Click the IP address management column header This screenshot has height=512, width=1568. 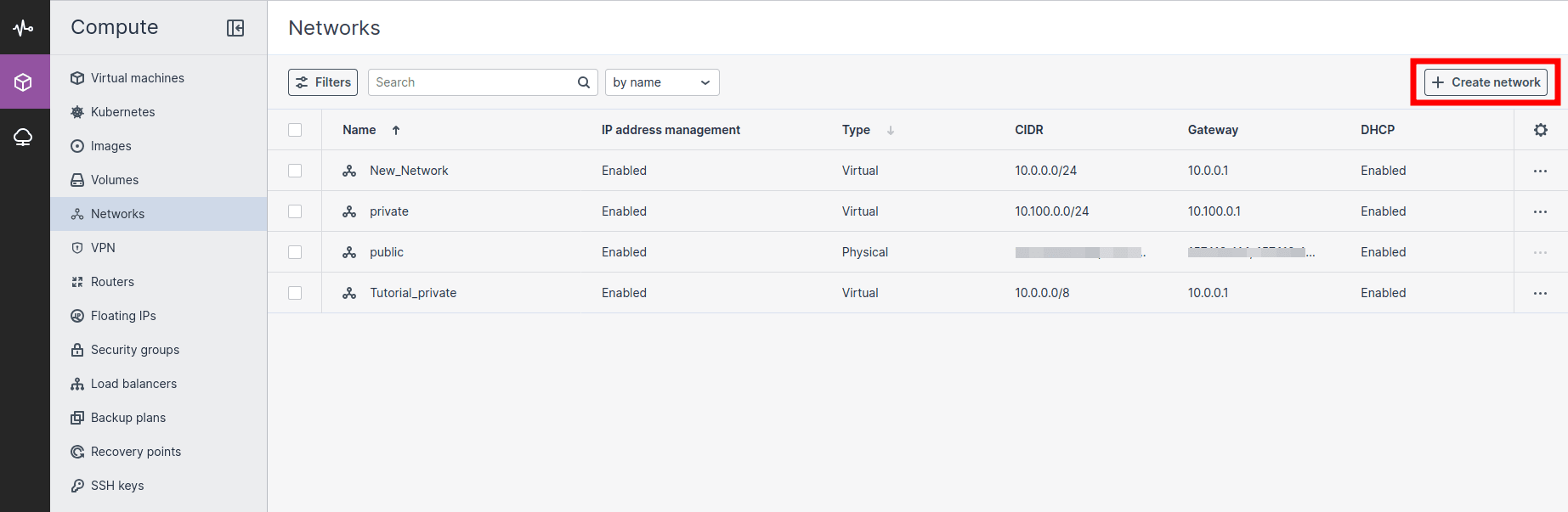(671, 130)
